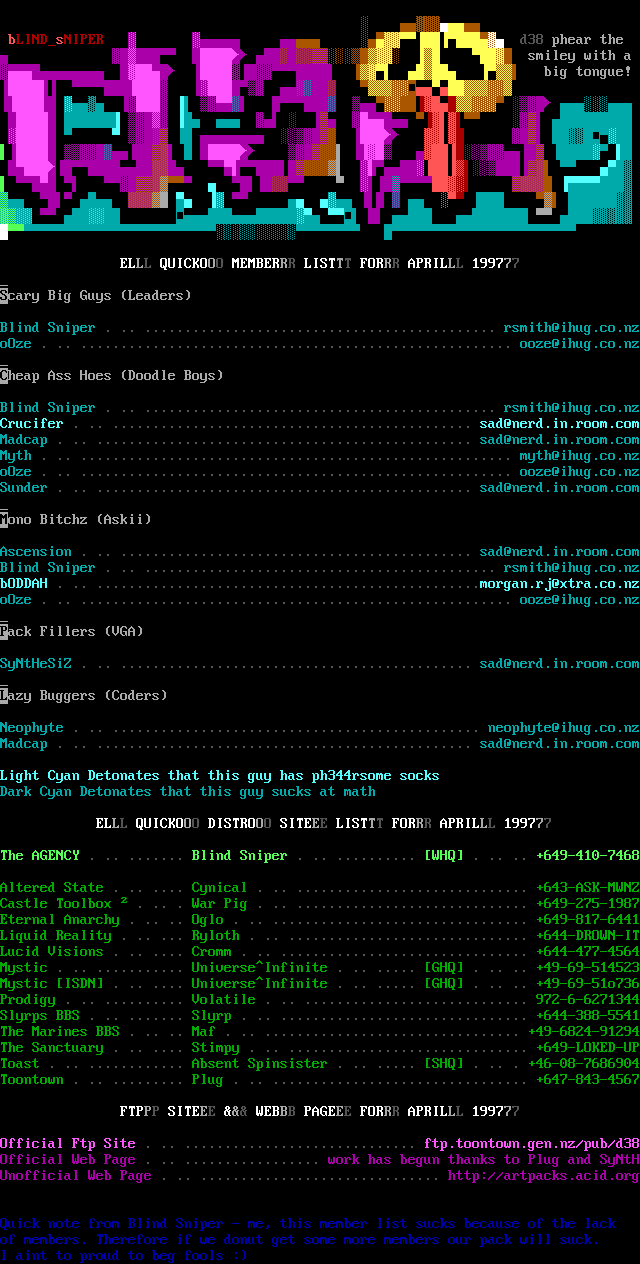This screenshot has width=640, height=1264.
Task: Click the bLIND_sNIPER signature at top left
Action: coord(56,40)
